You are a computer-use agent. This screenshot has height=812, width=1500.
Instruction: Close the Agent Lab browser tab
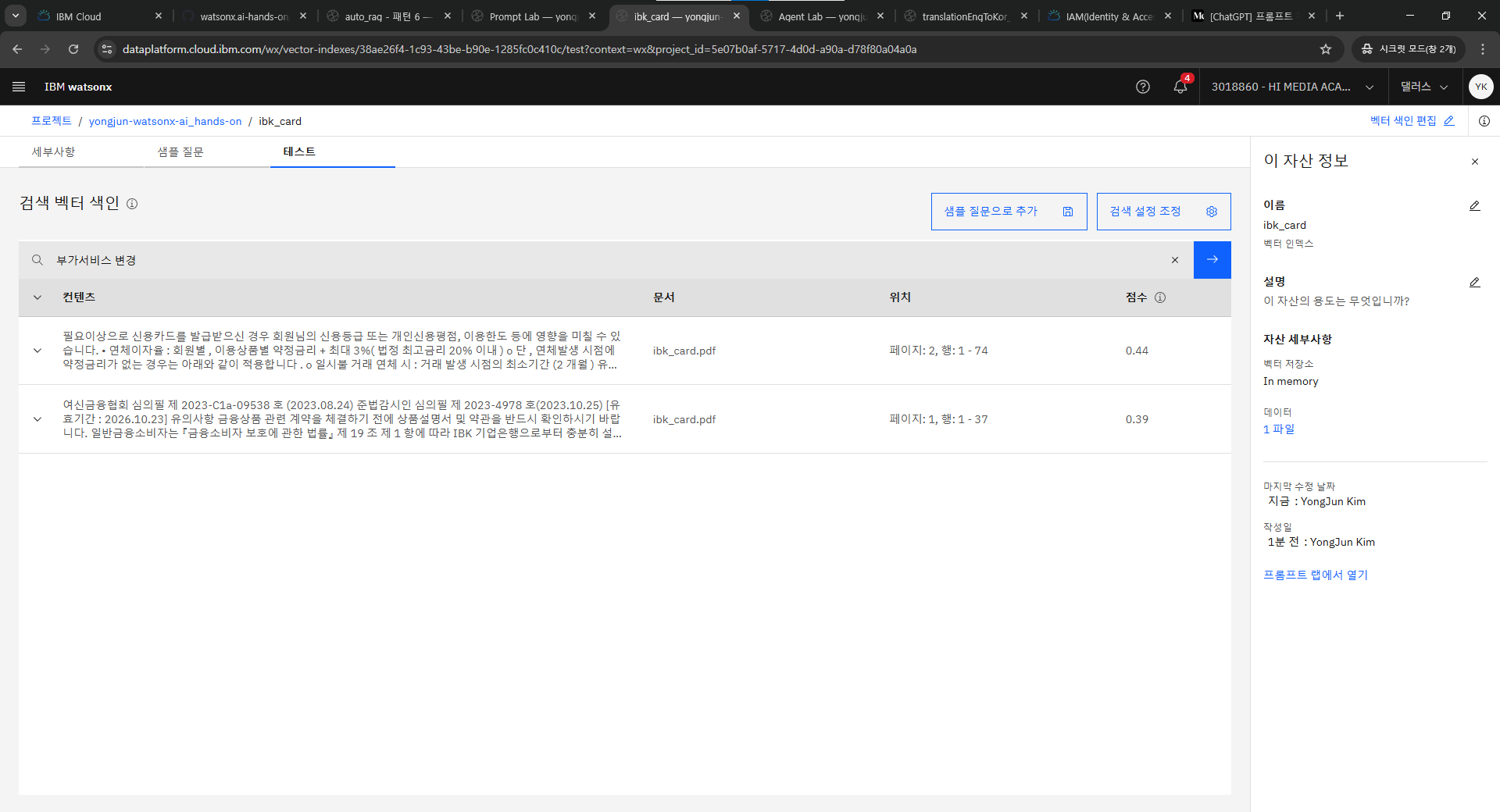point(880,16)
